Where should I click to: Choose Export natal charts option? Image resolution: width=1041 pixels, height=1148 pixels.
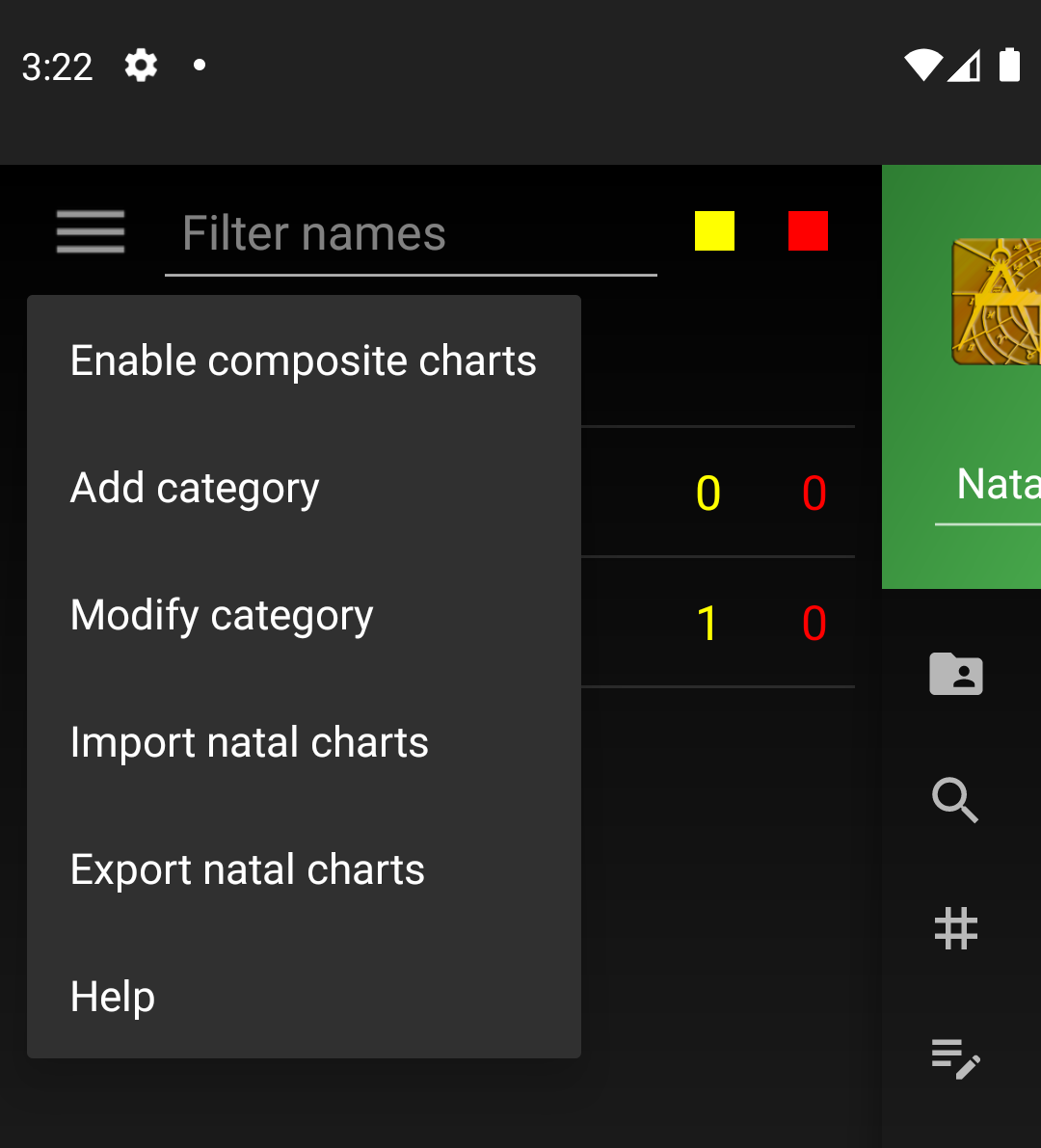[304, 869]
